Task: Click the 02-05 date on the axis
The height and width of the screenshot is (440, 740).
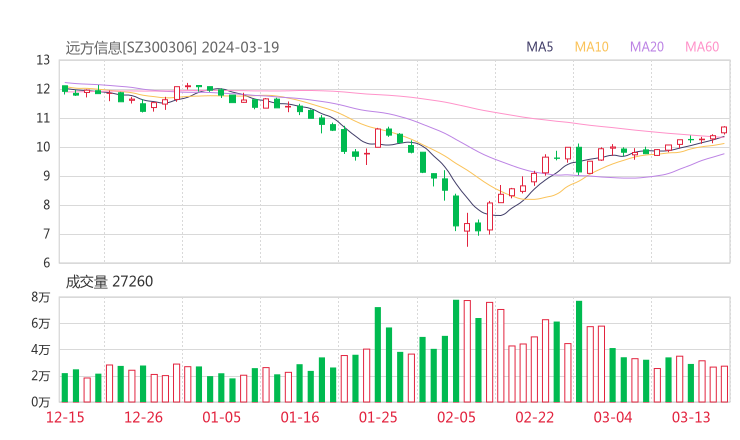Action: click(456, 418)
